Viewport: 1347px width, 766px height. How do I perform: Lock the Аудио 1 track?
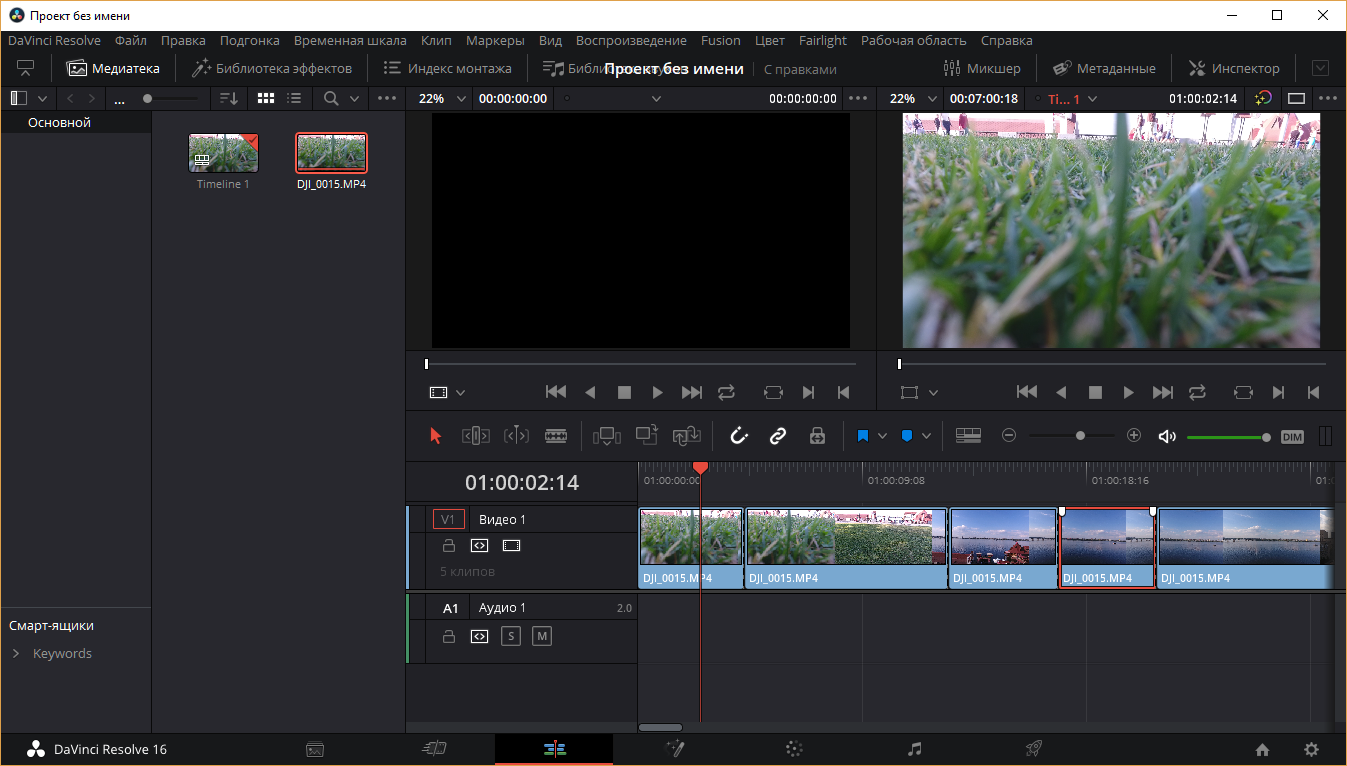pyautogui.click(x=449, y=636)
